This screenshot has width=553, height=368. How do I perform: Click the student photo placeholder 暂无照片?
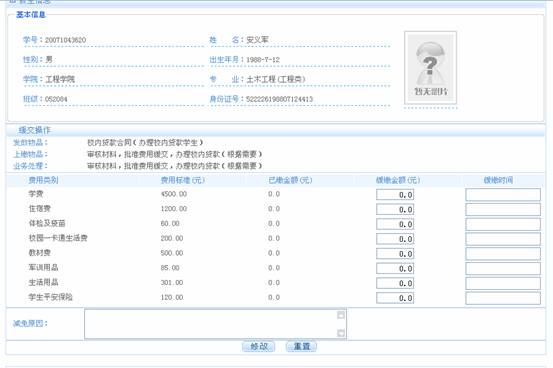pos(430,68)
